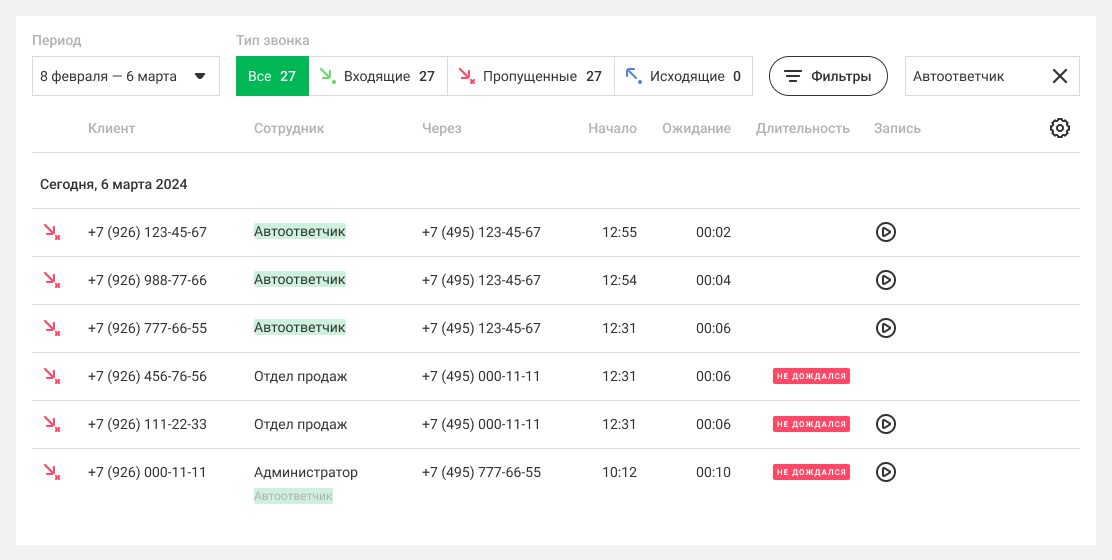Image resolution: width=1112 pixels, height=560 pixels.
Task: Click Отдел продаж for +7 (926) 456-76-56
Action: point(300,376)
